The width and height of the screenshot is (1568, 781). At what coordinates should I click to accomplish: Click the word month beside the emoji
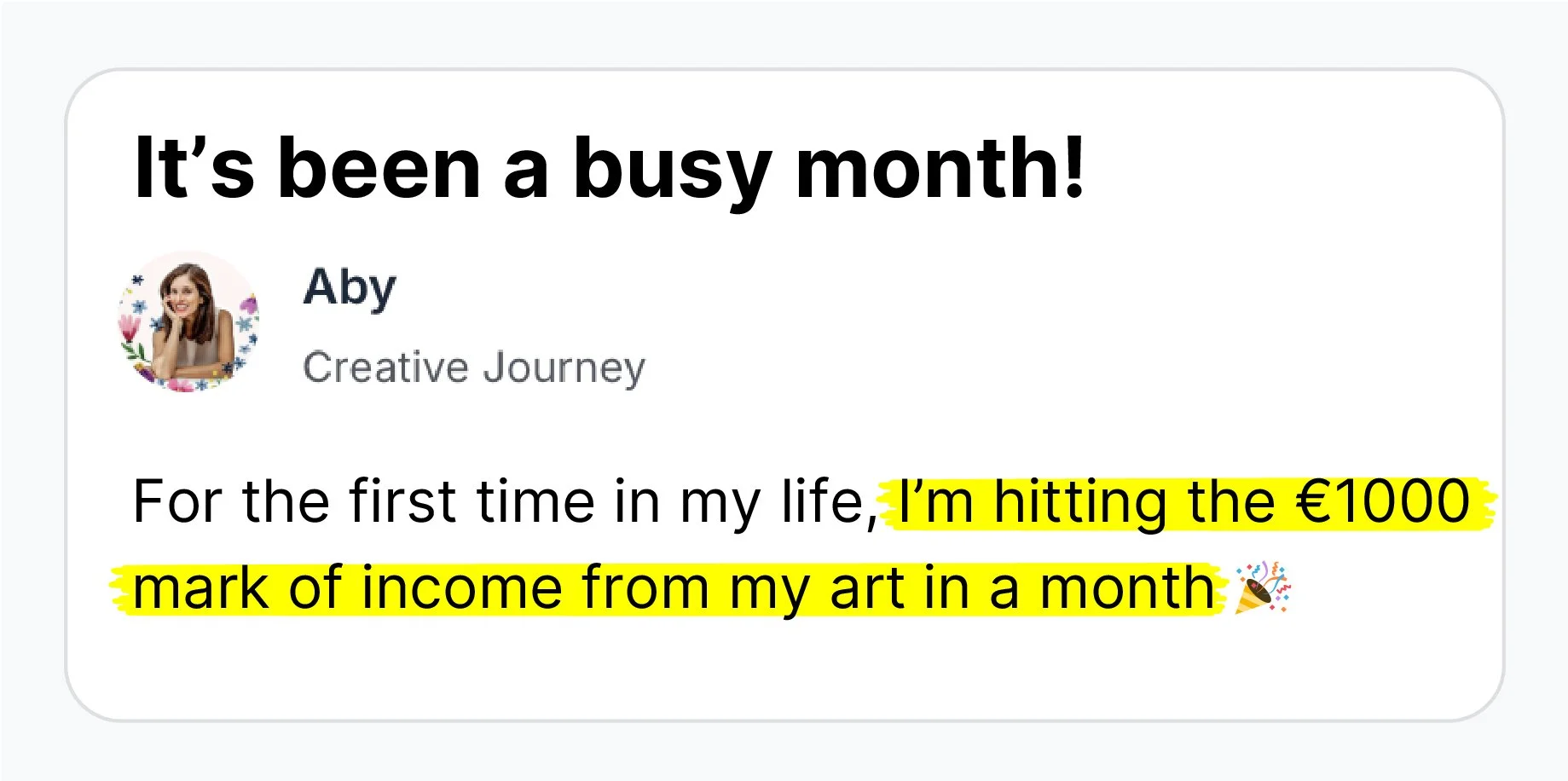pyautogui.click(x=1127, y=587)
